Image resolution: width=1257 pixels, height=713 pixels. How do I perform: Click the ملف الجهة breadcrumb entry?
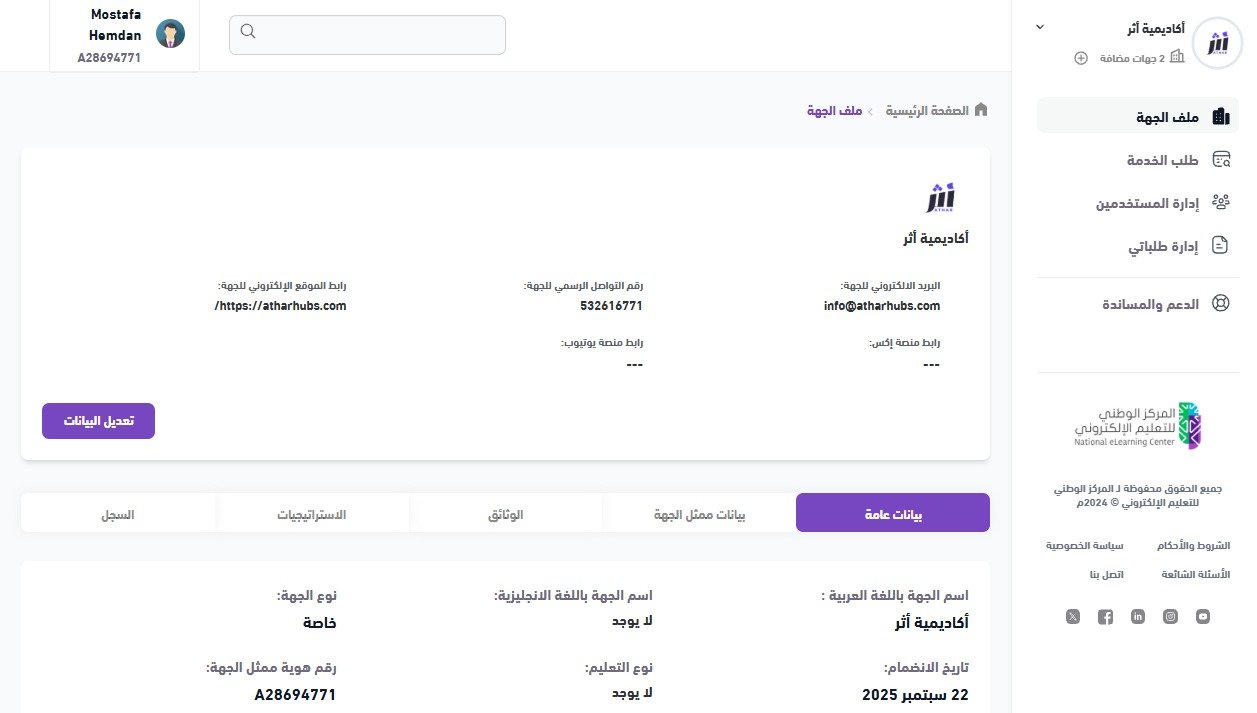click(835, 110)
